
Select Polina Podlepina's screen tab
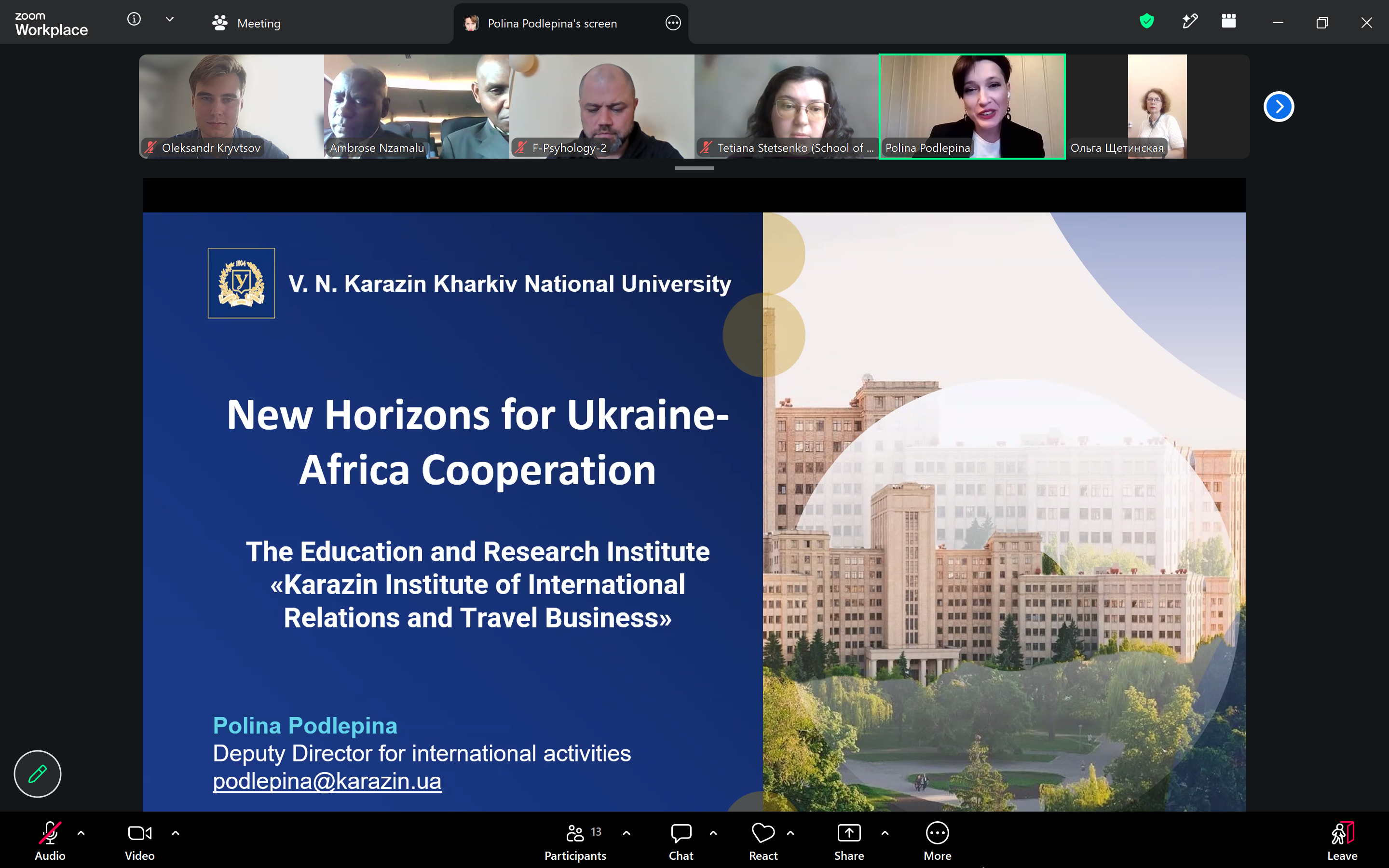click(x=571, y=23)
